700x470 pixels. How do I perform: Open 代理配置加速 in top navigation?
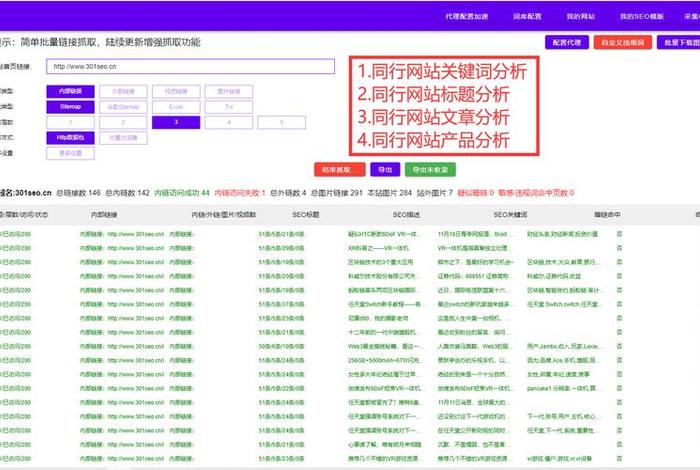point(467,17)
